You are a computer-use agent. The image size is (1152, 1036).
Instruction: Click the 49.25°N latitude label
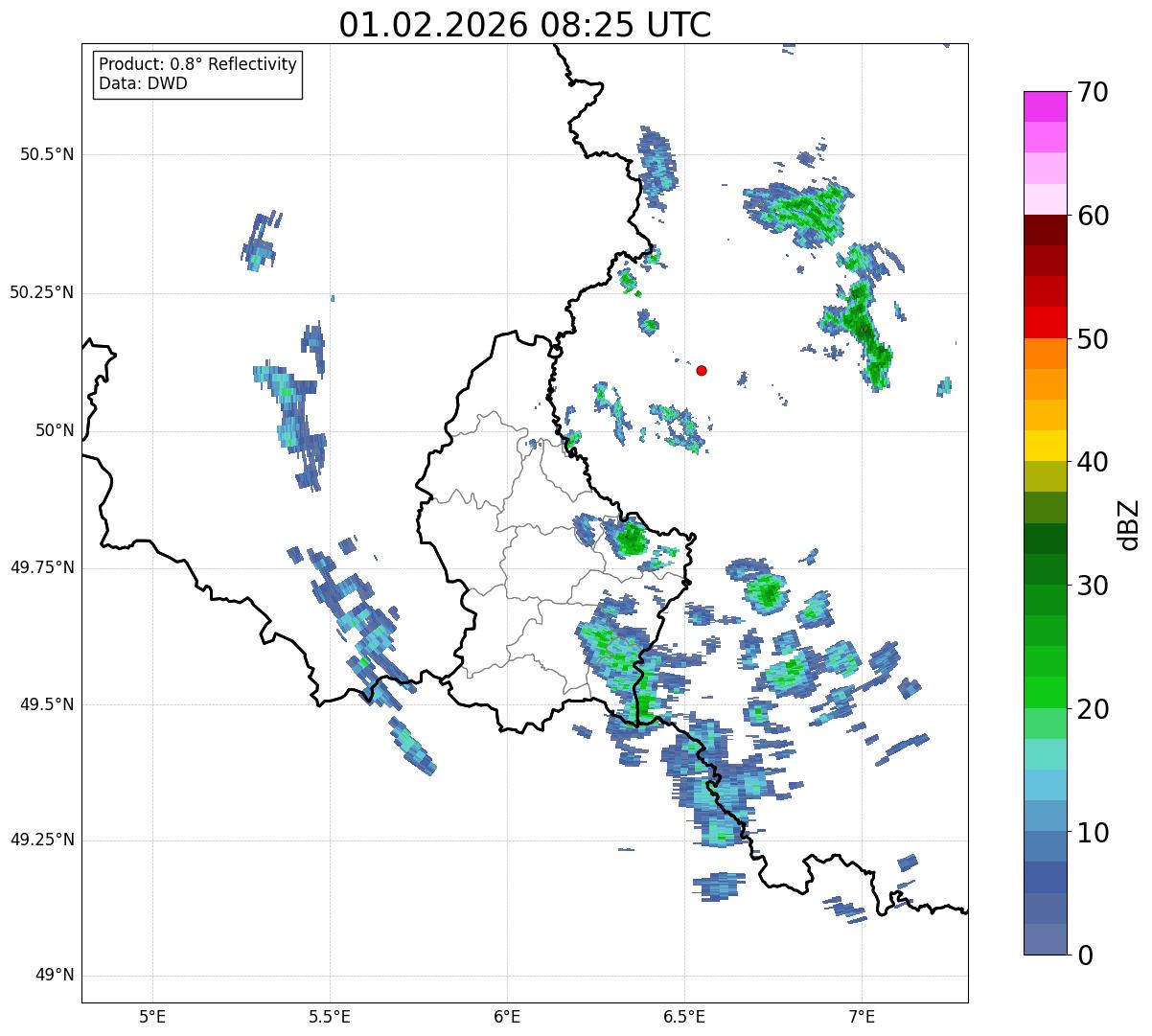pos(41,840)
